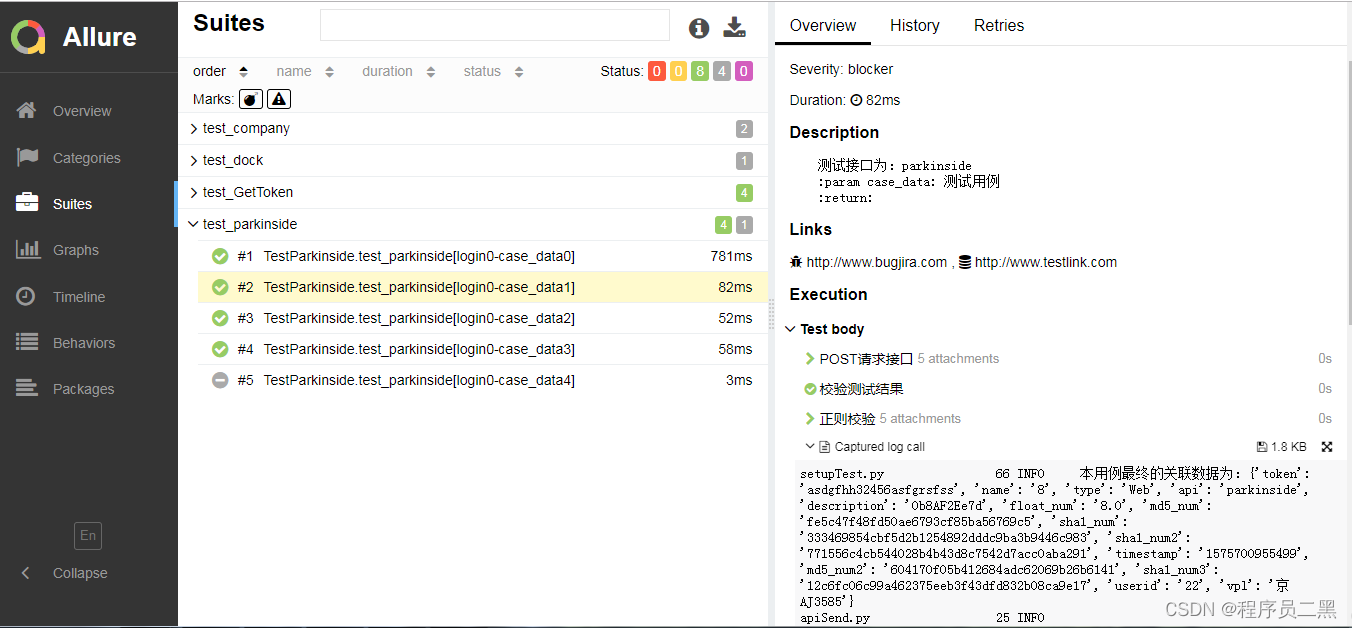Open Categories via flag icon

coord(27,157)
